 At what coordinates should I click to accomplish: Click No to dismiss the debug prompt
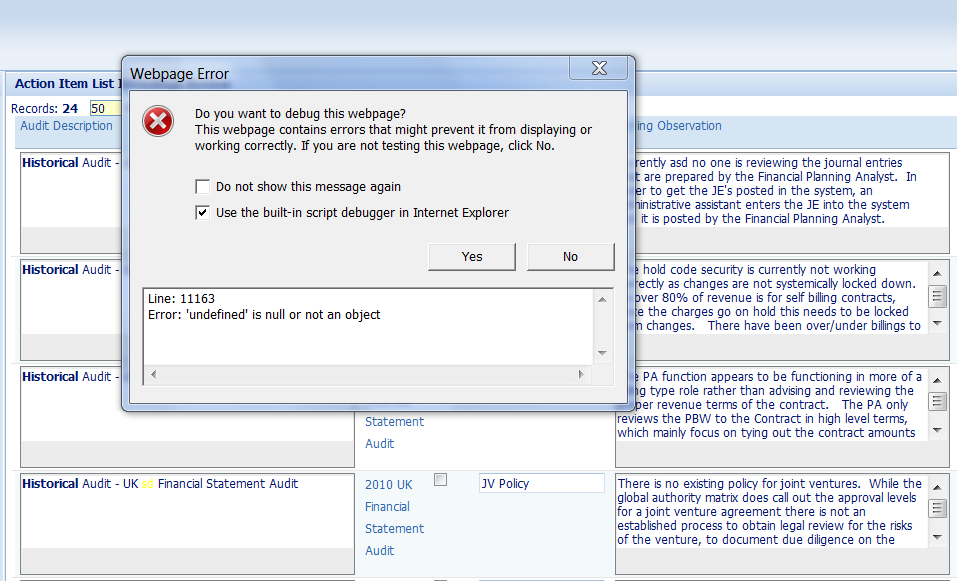(x=570, y=257)
